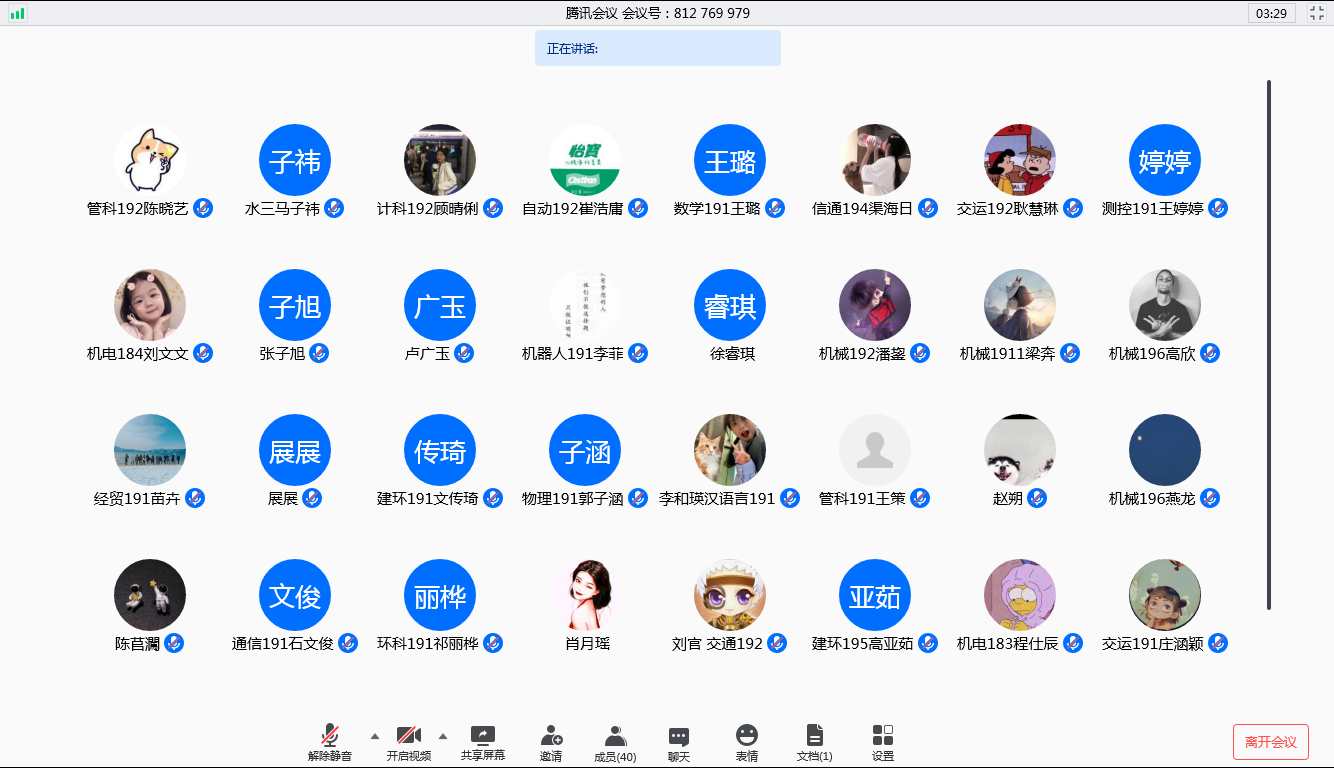Screen dimensions: 1334x768
Task: Select the 自动192崔浩庸 participant avatar
Action: (x=585, y=160)
